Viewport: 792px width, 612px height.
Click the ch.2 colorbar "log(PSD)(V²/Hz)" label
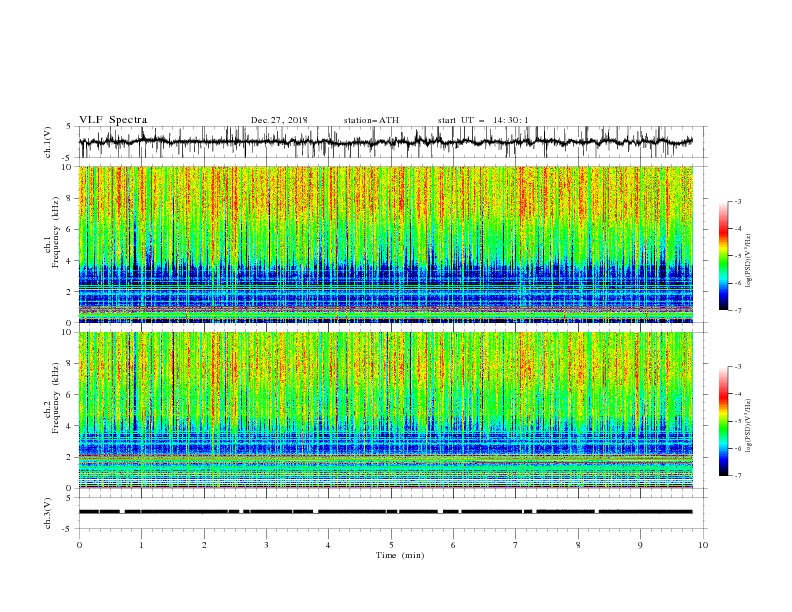[x=748, y=425]
